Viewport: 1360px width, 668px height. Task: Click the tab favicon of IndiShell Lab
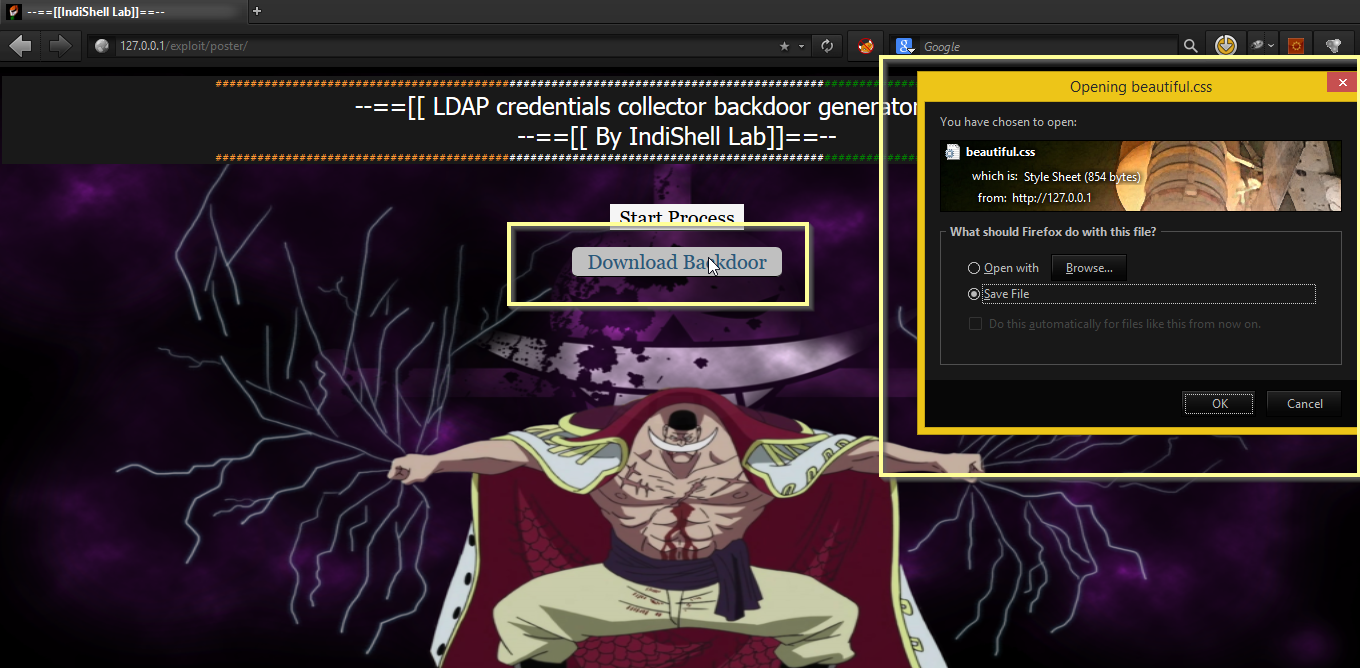[x=14, y=11]
